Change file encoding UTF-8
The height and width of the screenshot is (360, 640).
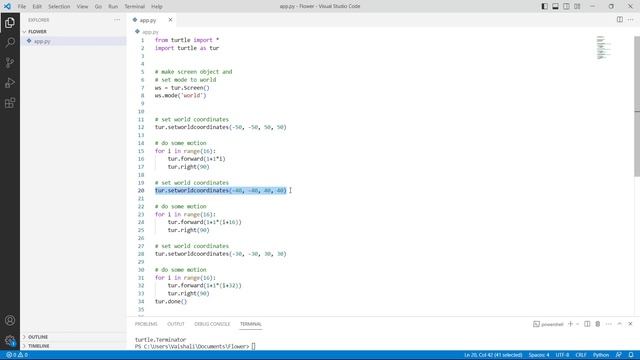(562, 355)
